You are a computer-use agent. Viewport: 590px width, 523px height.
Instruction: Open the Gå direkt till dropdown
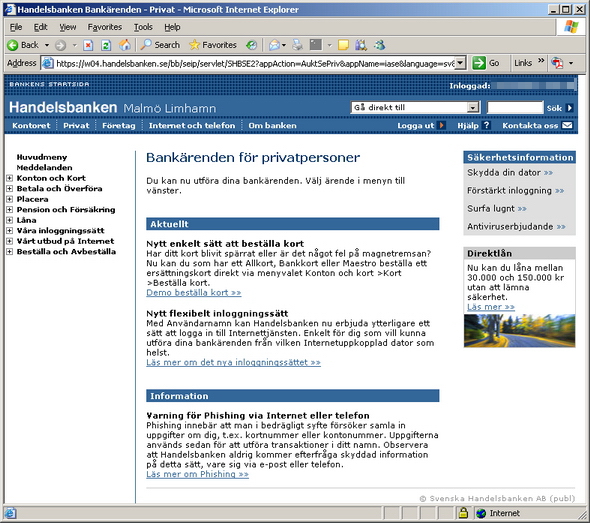pyautogui.click(x=415, y=108)
